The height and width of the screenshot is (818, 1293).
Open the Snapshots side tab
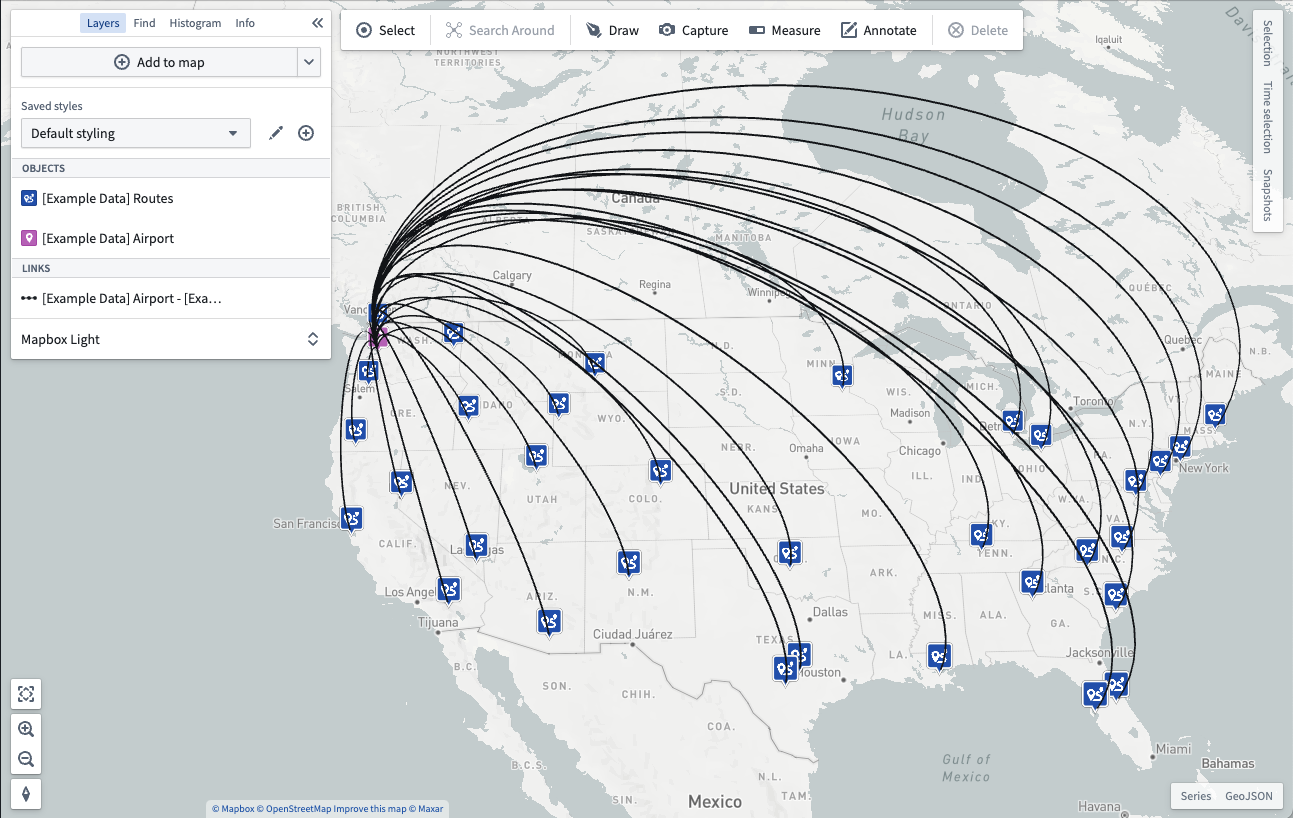point(1267,195)
